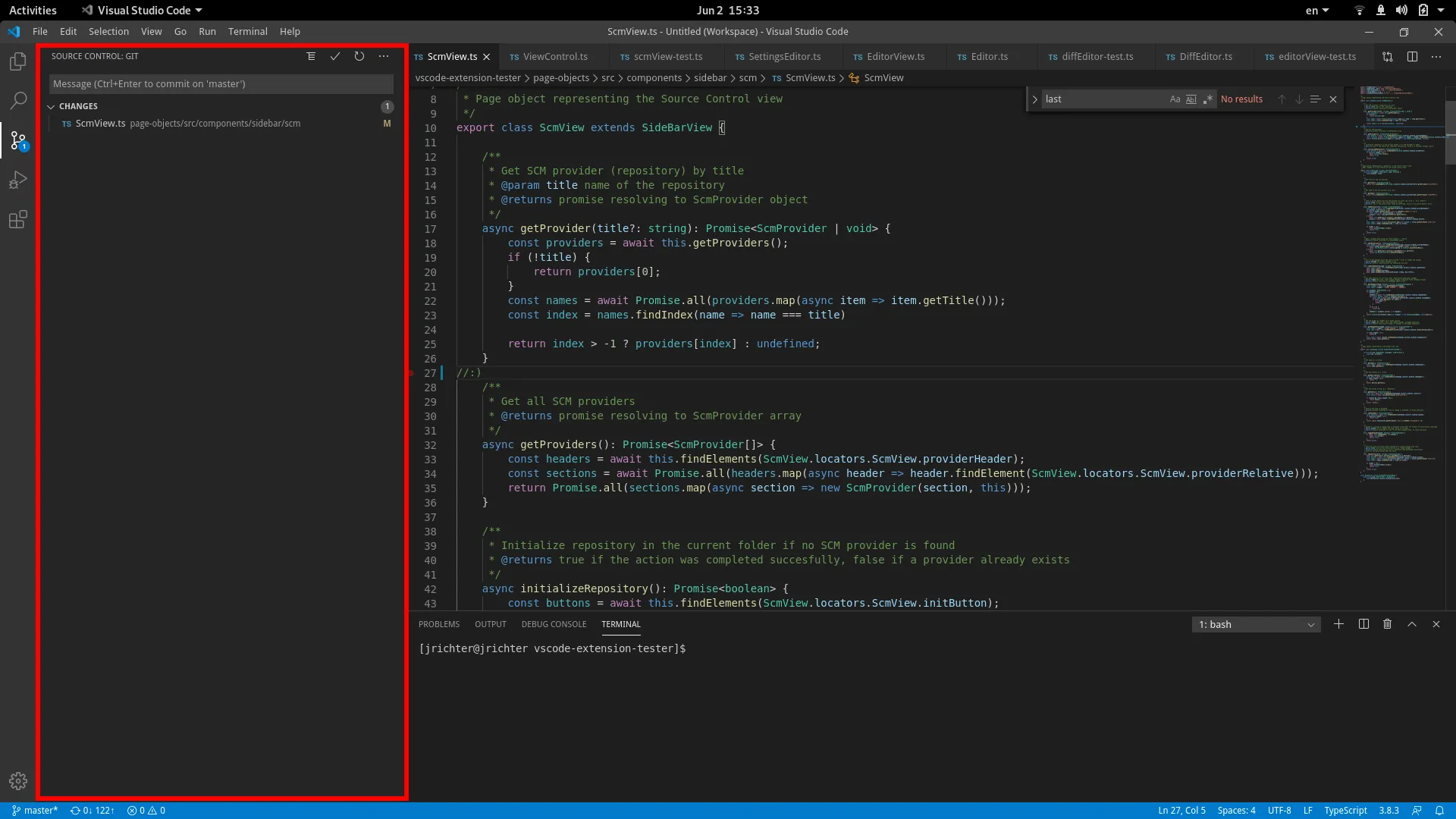Click the 'Spaces: 4' indentation item
The image size is (1456, 819).
pos(1236,811)
